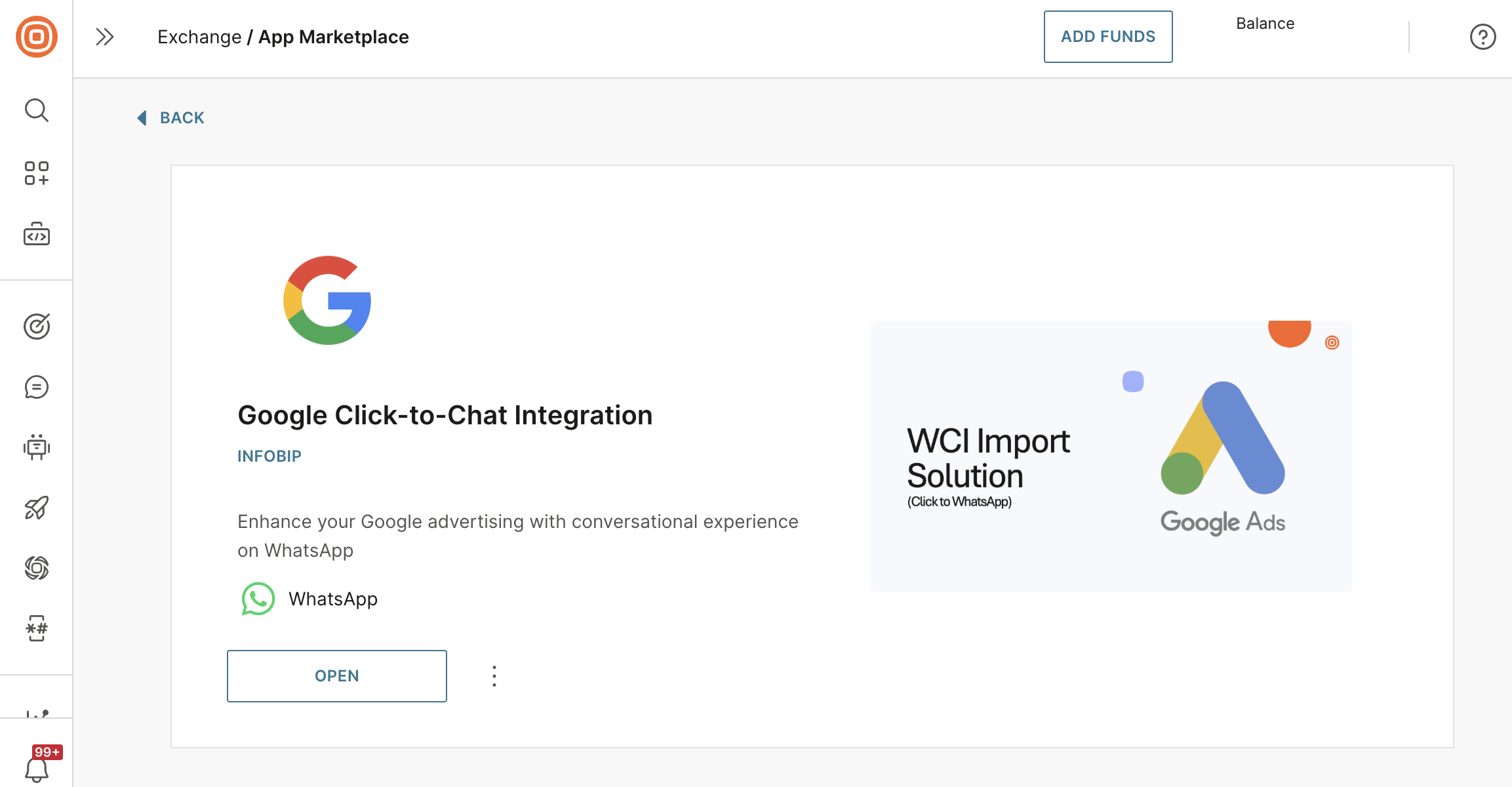
Task: Click the numbers hash phone icon
Action: 37,628
